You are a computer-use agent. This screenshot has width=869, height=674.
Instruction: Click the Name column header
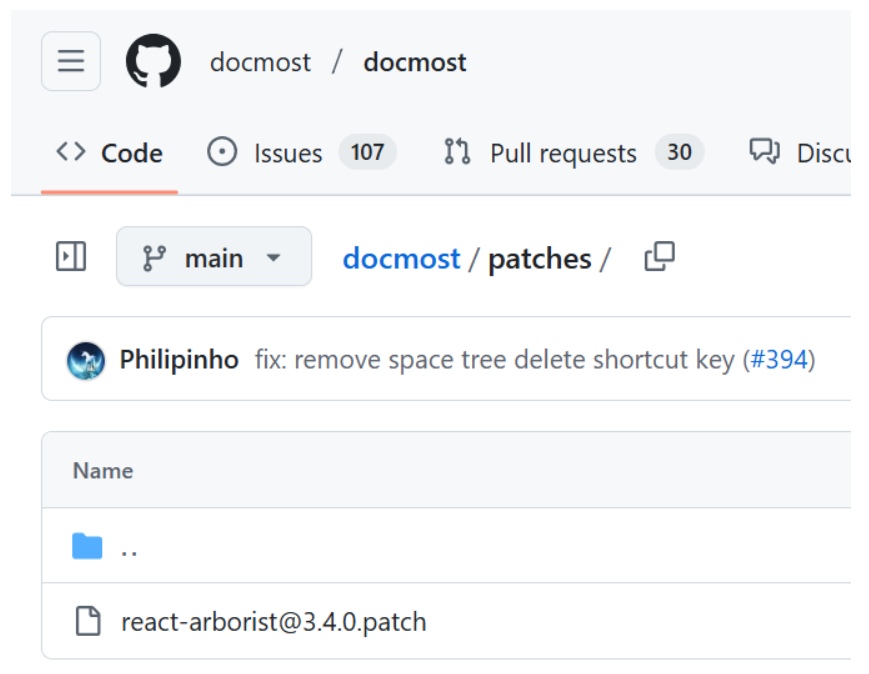(103, 471)
